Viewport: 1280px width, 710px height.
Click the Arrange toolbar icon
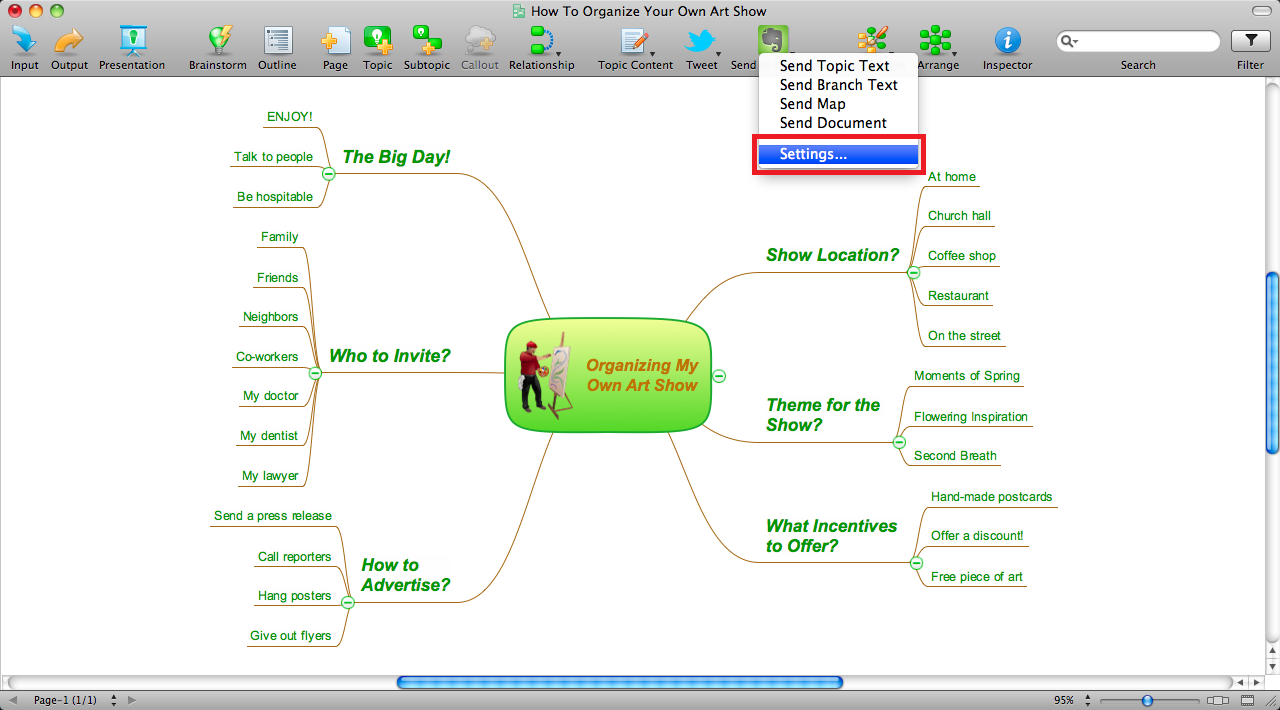click(936, 41)
